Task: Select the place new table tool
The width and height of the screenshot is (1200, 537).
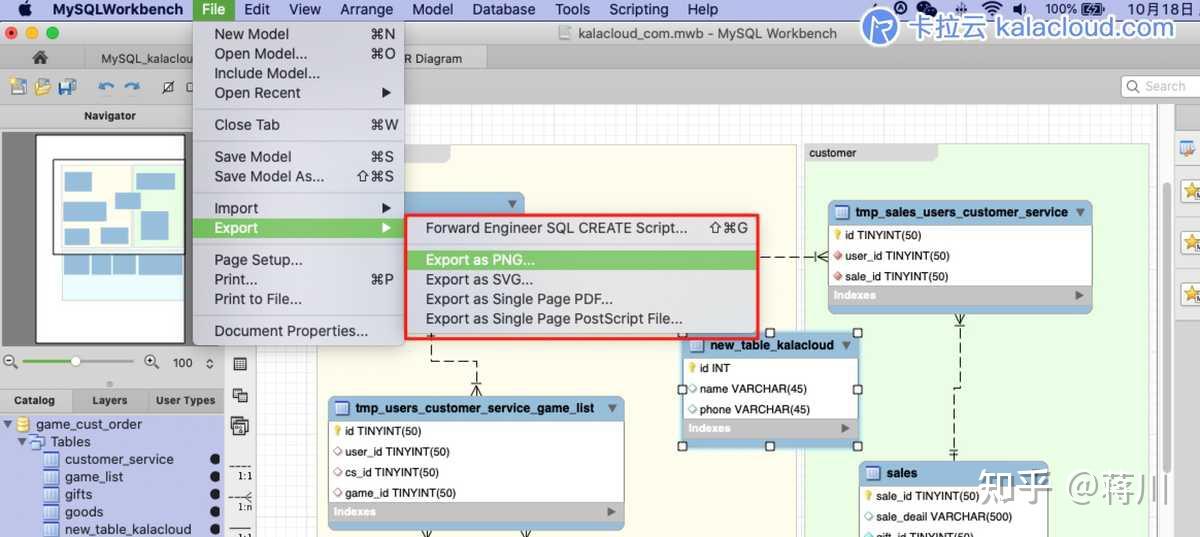Action: coord(240,365)
